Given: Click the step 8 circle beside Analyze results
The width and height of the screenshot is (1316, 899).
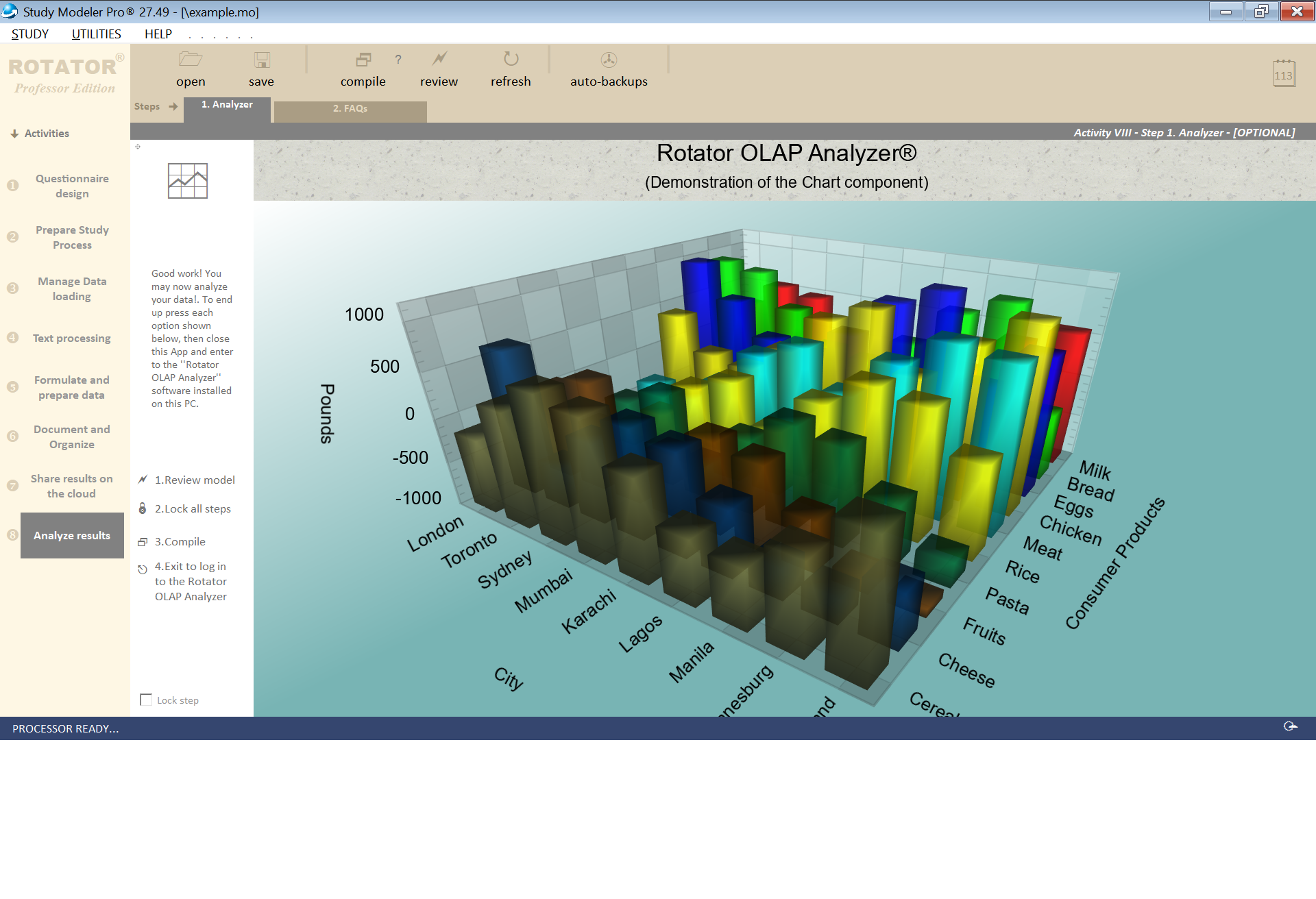Looking at the screenshot, I should 12,535.
